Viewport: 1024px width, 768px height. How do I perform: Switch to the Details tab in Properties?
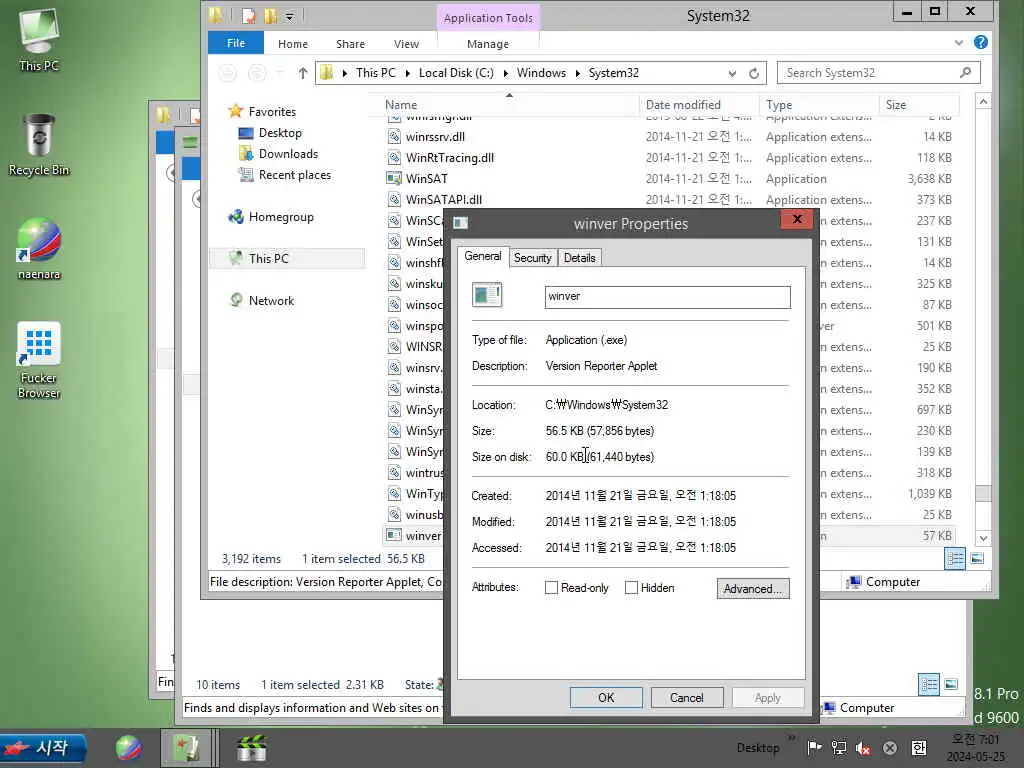tap(579, 258)
